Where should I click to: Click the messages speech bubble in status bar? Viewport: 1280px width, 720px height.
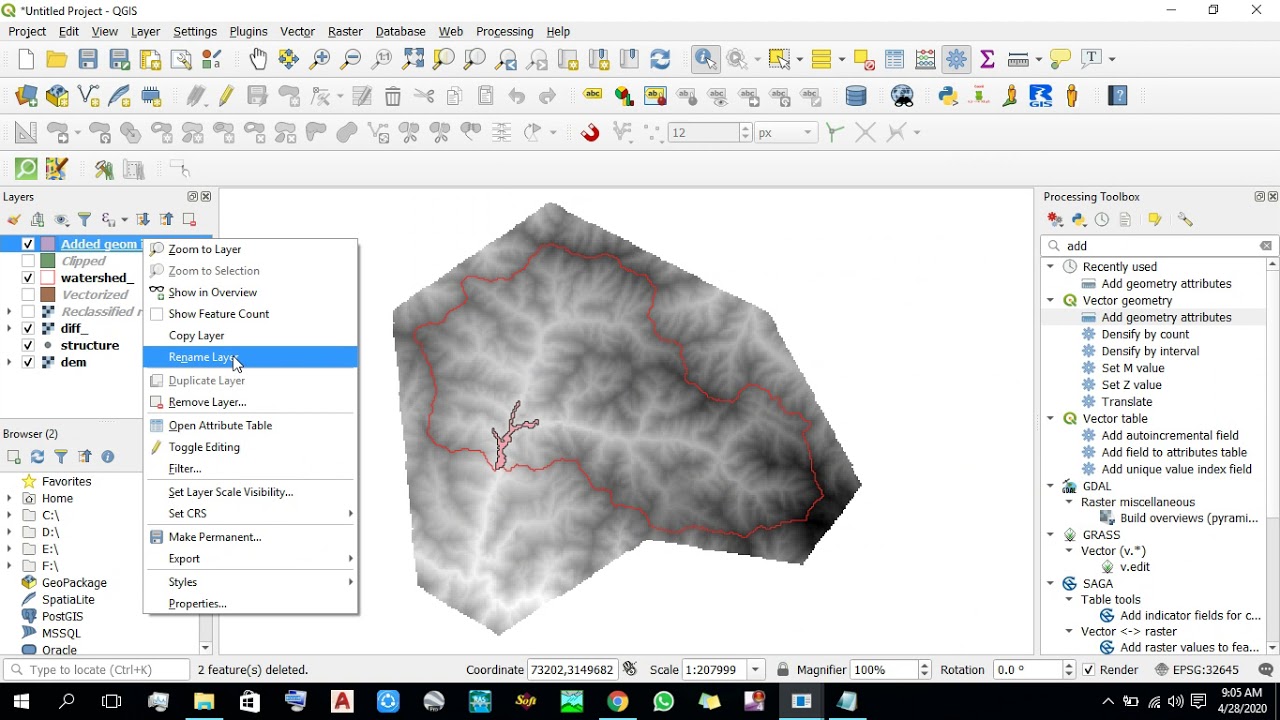tap(1267, 670)
